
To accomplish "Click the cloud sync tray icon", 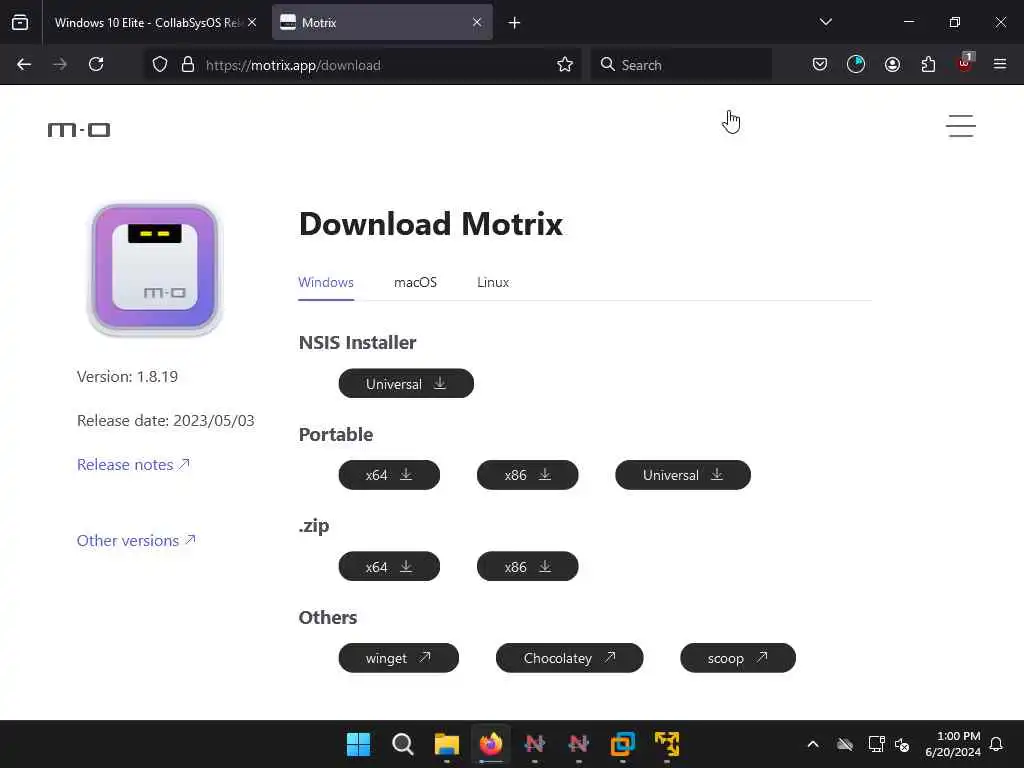I will [x=845, y=744].
